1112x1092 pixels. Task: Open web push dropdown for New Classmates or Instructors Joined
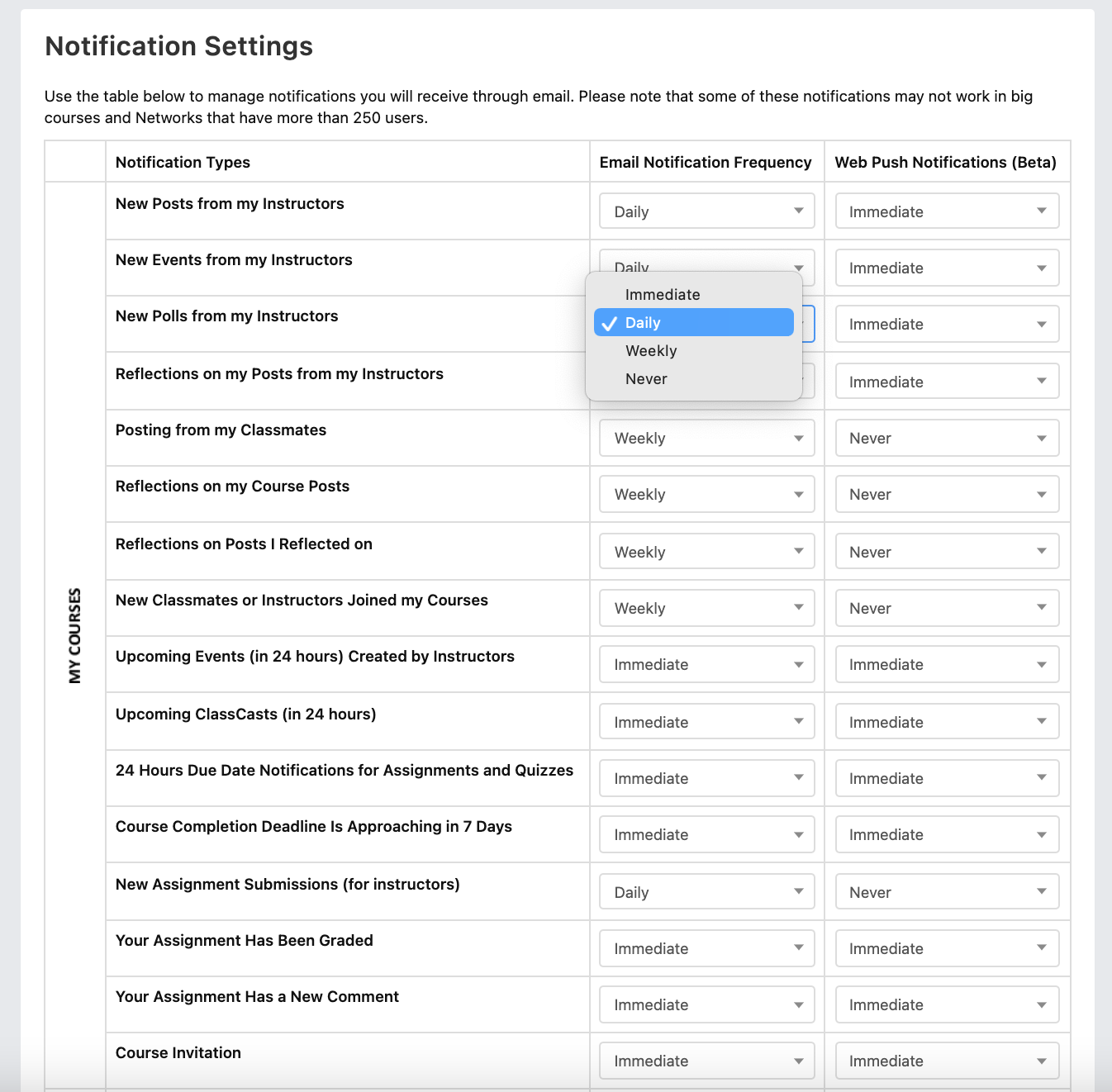pyautogui.click(x=947, y=608)
